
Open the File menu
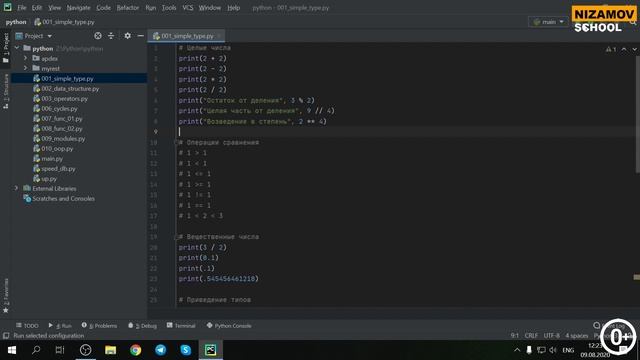point(22,8)
